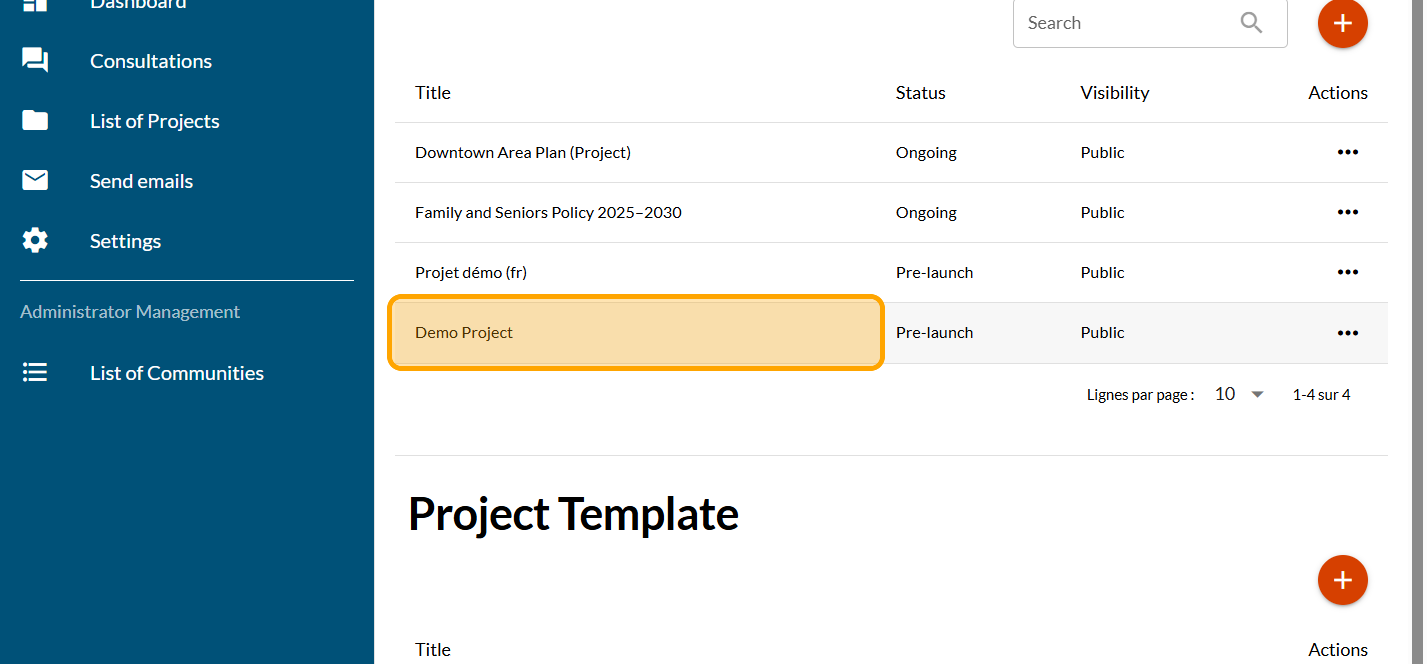This screenshot has height=664, width=1427.
Task: Open the Demo Project title
Action: tap(464, 333)
